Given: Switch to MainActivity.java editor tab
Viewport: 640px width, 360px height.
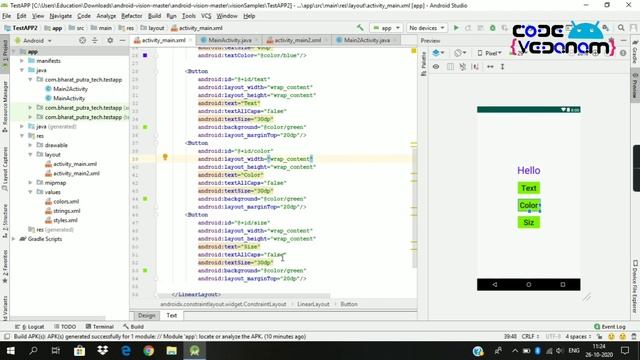Looking at the screenshot, I should 230,40.
